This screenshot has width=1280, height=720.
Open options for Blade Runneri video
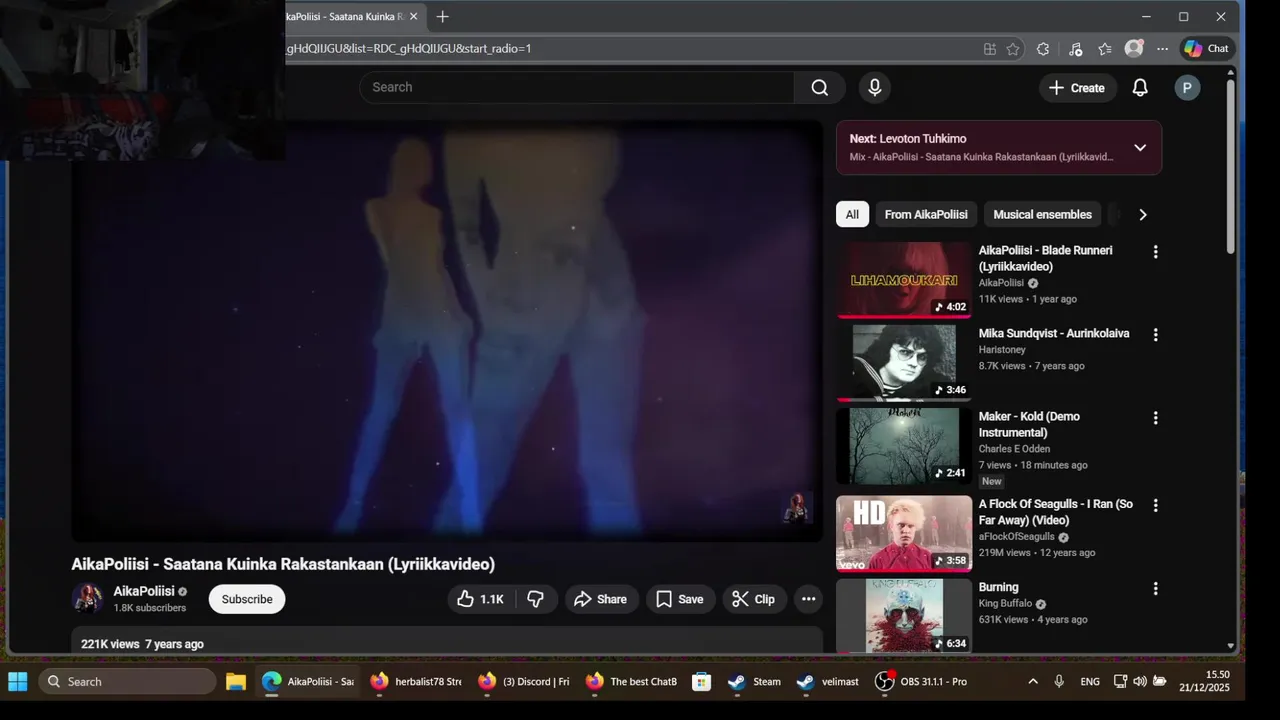click(1156, 252)
